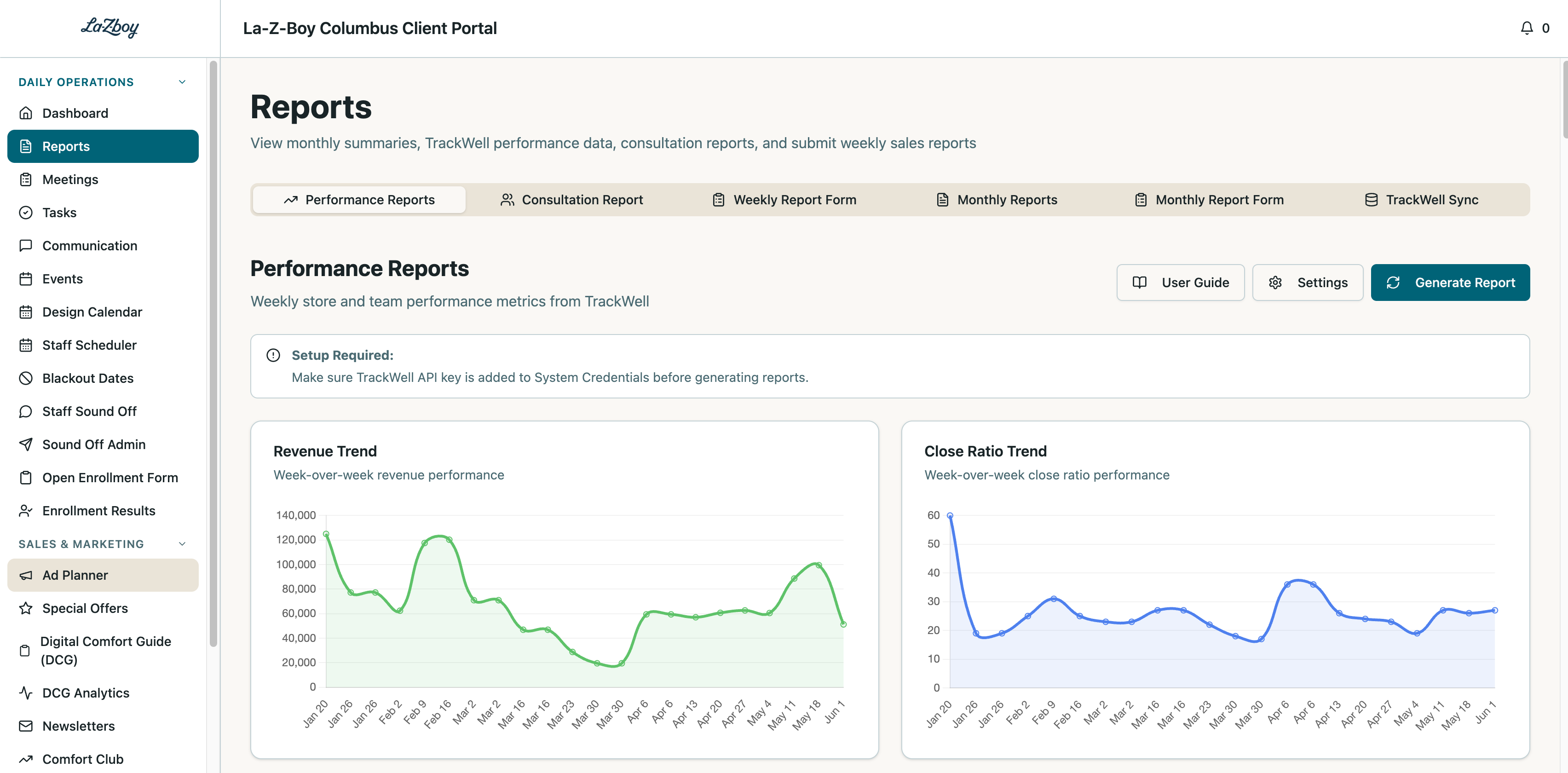
Task: Open the Monthly Reports tab
Action: click(997, 200)
